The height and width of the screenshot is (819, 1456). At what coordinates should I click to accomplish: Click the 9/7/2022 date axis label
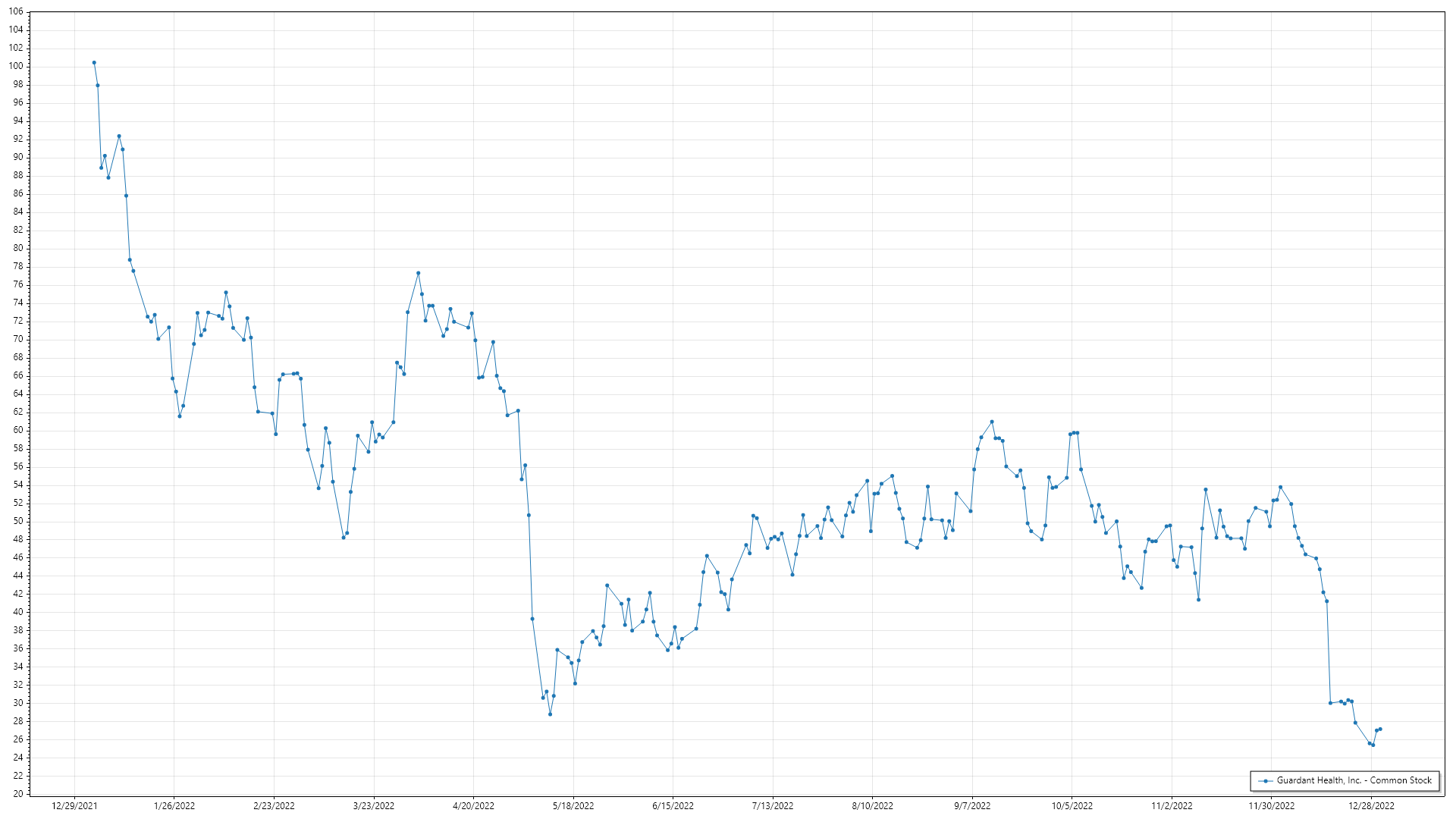point(972,806)
